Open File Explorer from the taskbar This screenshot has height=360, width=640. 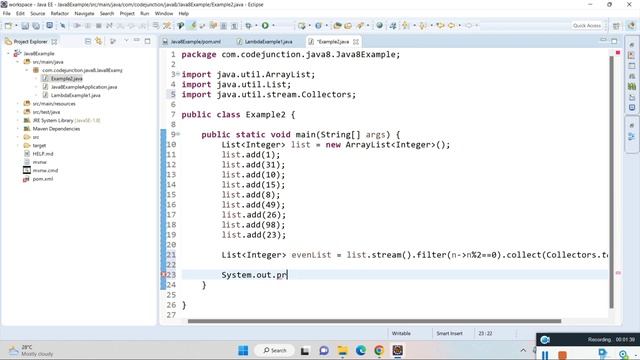tap(342, 350)
